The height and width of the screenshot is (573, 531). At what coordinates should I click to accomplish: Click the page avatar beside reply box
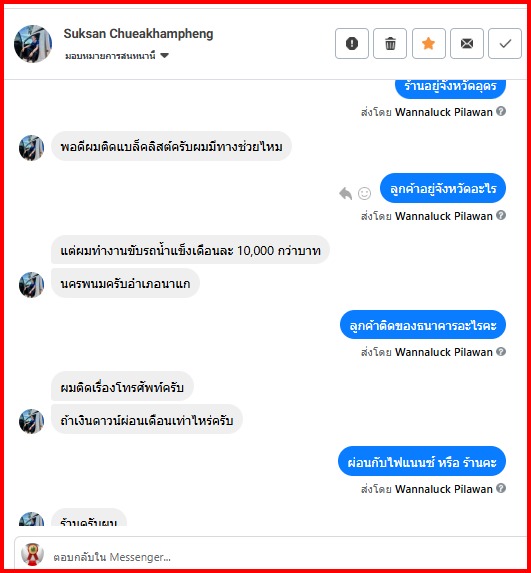click(x=32, y=554)
